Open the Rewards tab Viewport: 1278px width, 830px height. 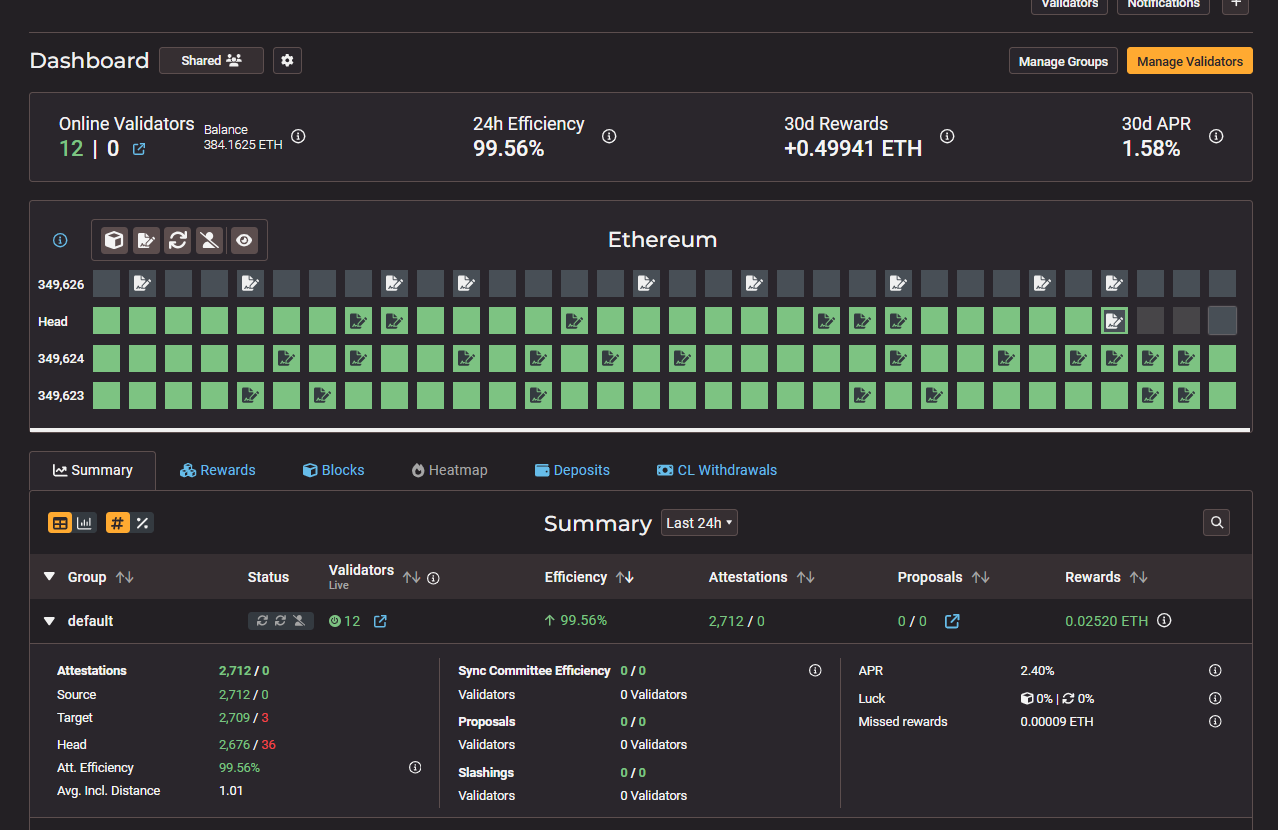click(x=217, y=470)
